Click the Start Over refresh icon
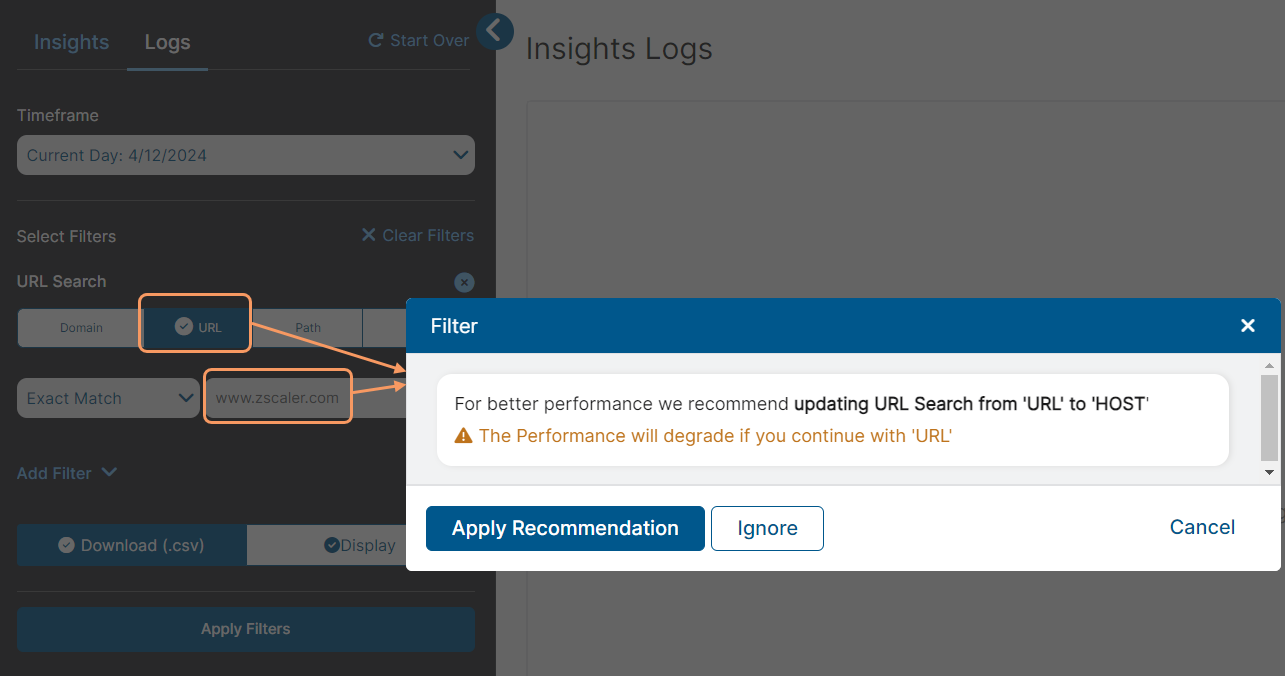Viewport: 1285px width, 676px height. (x=375, y=40)
